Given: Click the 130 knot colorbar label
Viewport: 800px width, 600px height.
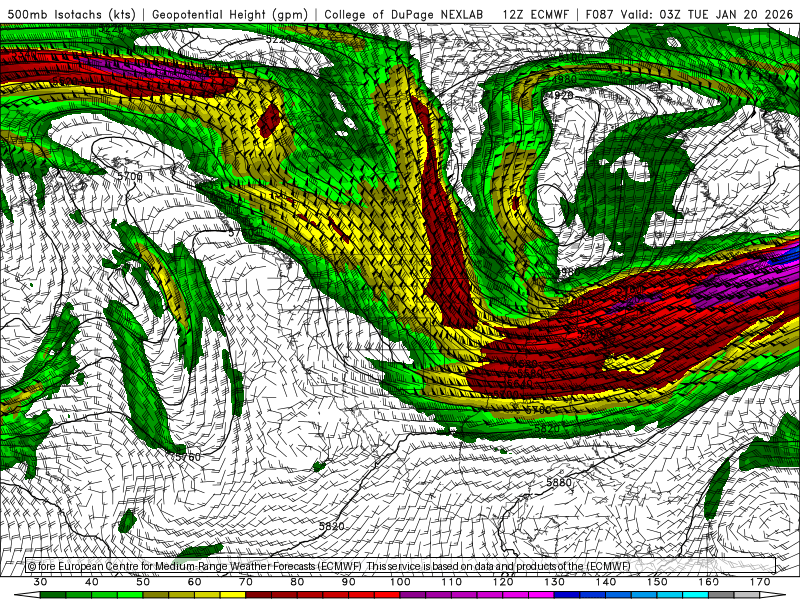Looking at the screenshot, I should 554,582.
